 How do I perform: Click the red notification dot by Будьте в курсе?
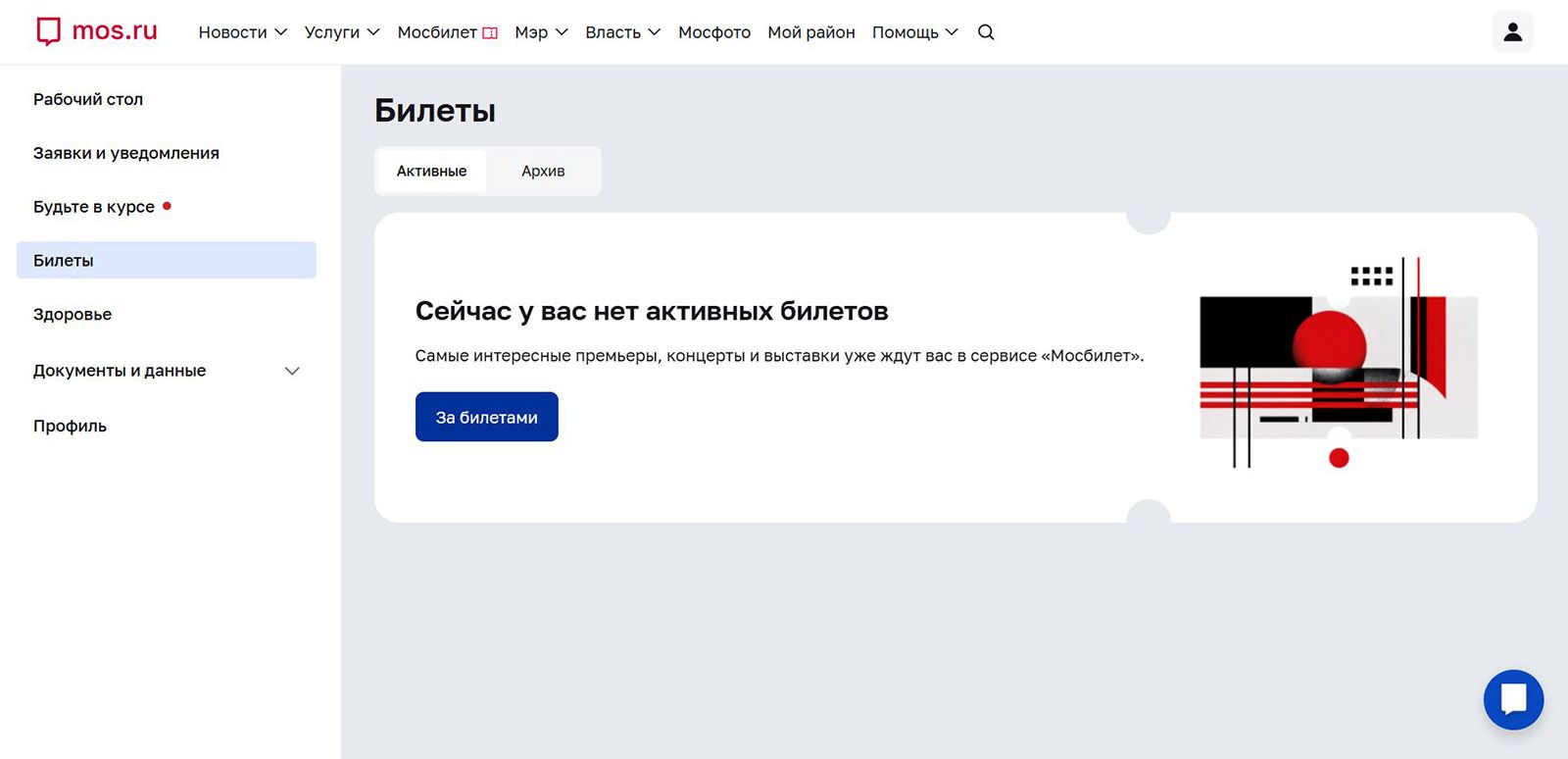point(167,206)
